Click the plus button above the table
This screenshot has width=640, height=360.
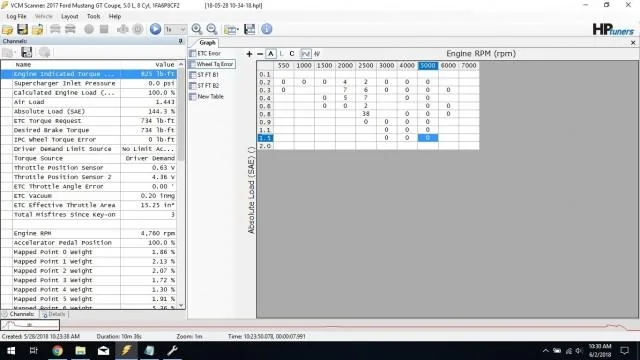click(x=249, y=54)
